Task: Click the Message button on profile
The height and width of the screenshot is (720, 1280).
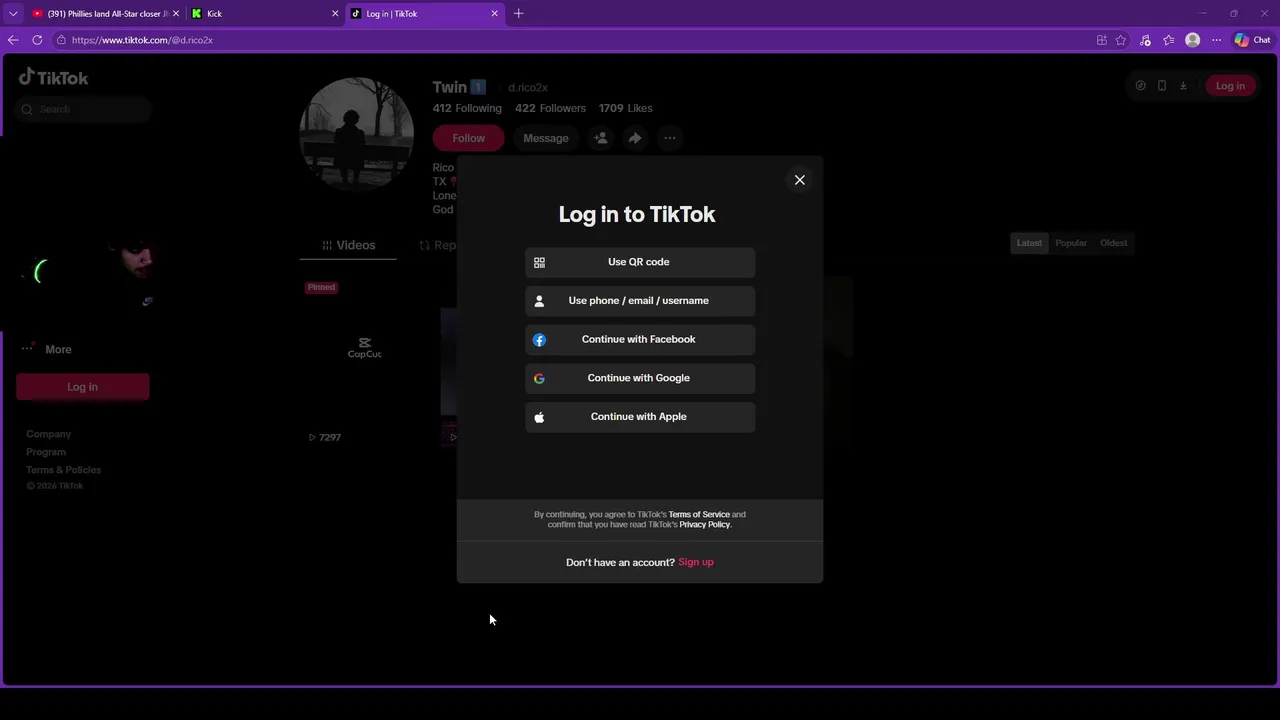Action: click(x=546, y=138)
